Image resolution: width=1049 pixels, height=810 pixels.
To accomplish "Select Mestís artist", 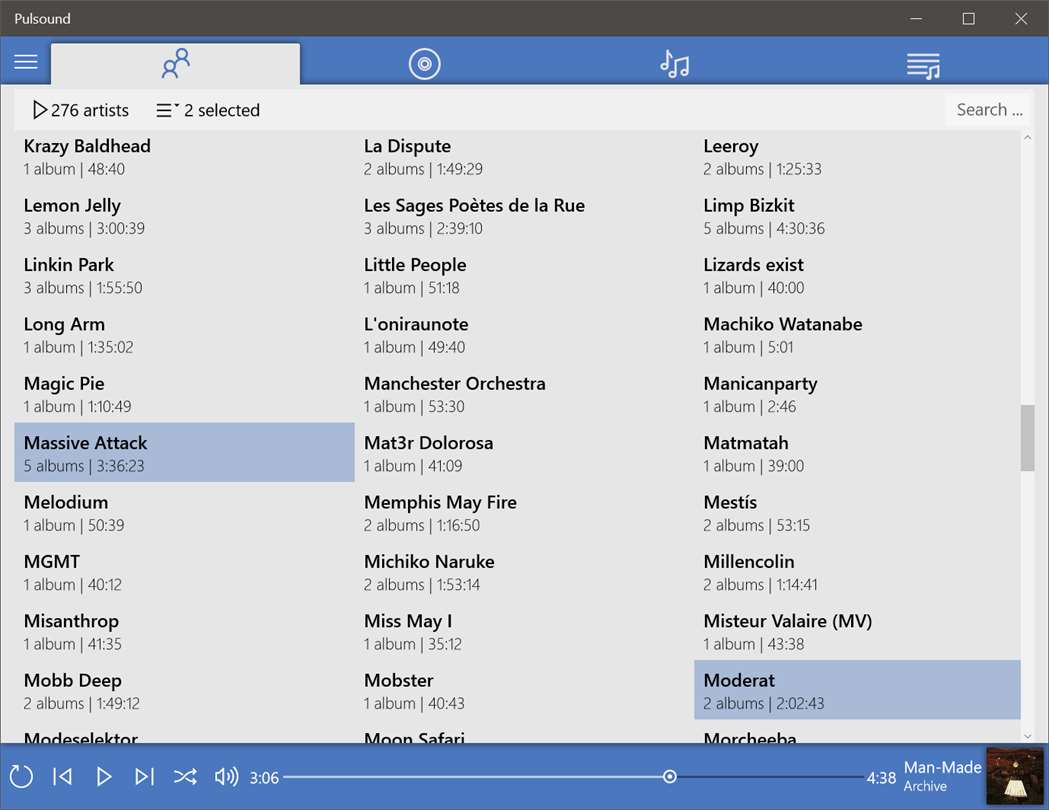I will pyautogui.click(x=857, y=512).
